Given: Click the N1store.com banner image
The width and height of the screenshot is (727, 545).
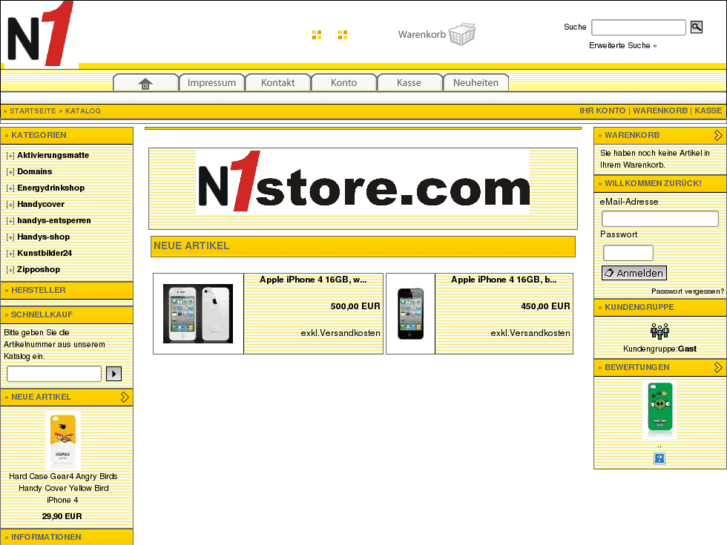Looking at the screenshot, I should pyautogui.click(x=363, y=182).
